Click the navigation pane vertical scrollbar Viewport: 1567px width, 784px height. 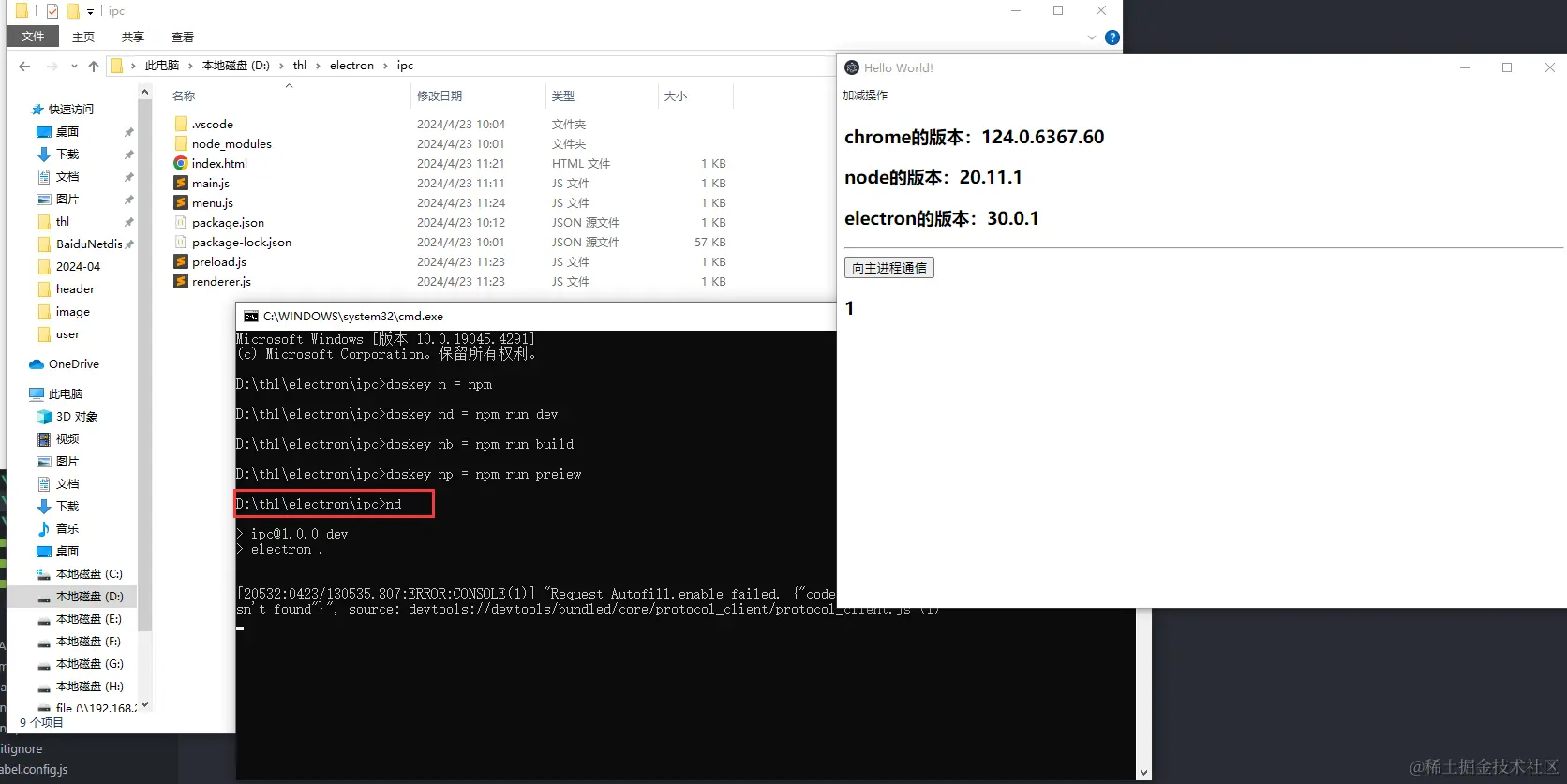144,365
